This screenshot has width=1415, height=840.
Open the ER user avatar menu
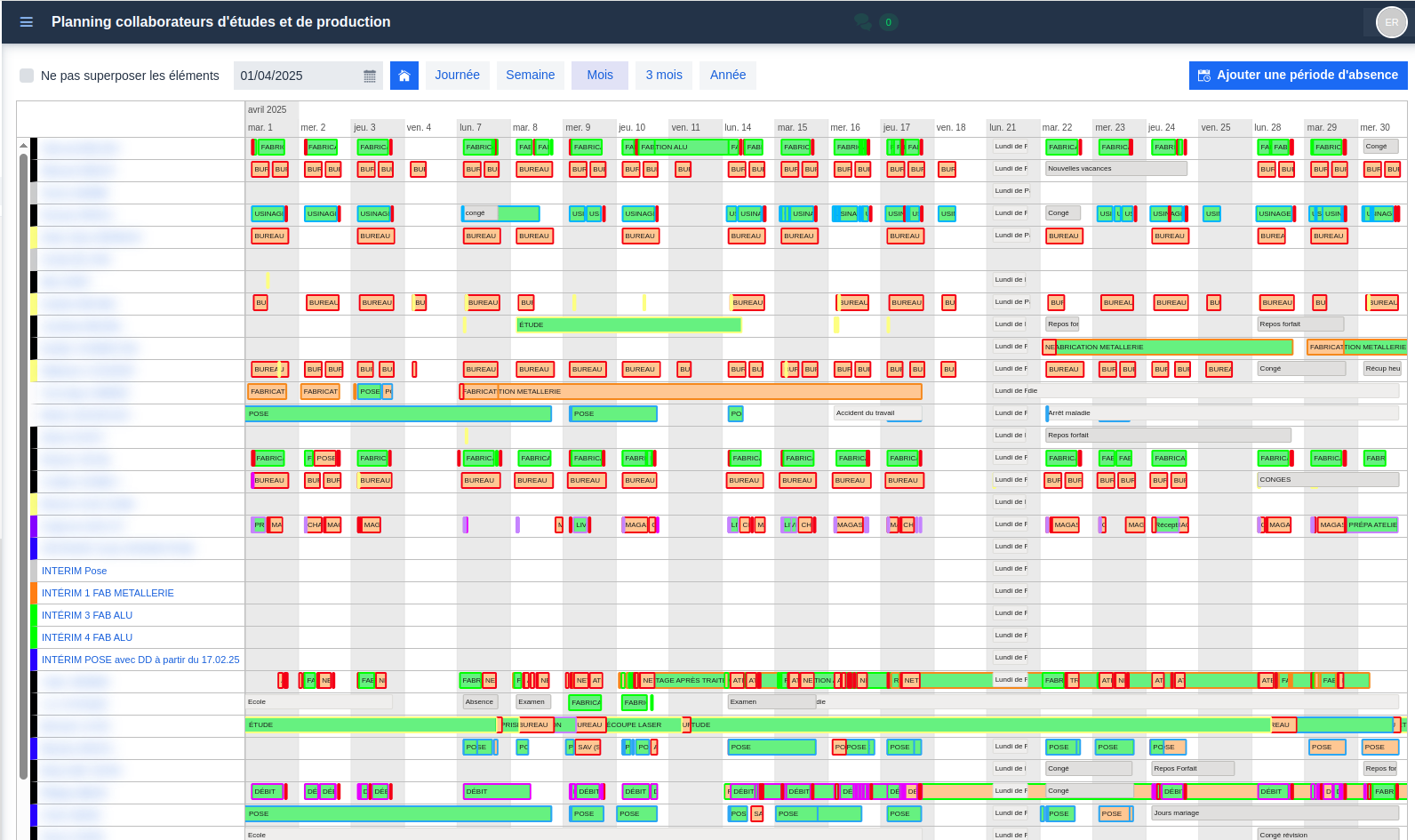(1391, 22)
